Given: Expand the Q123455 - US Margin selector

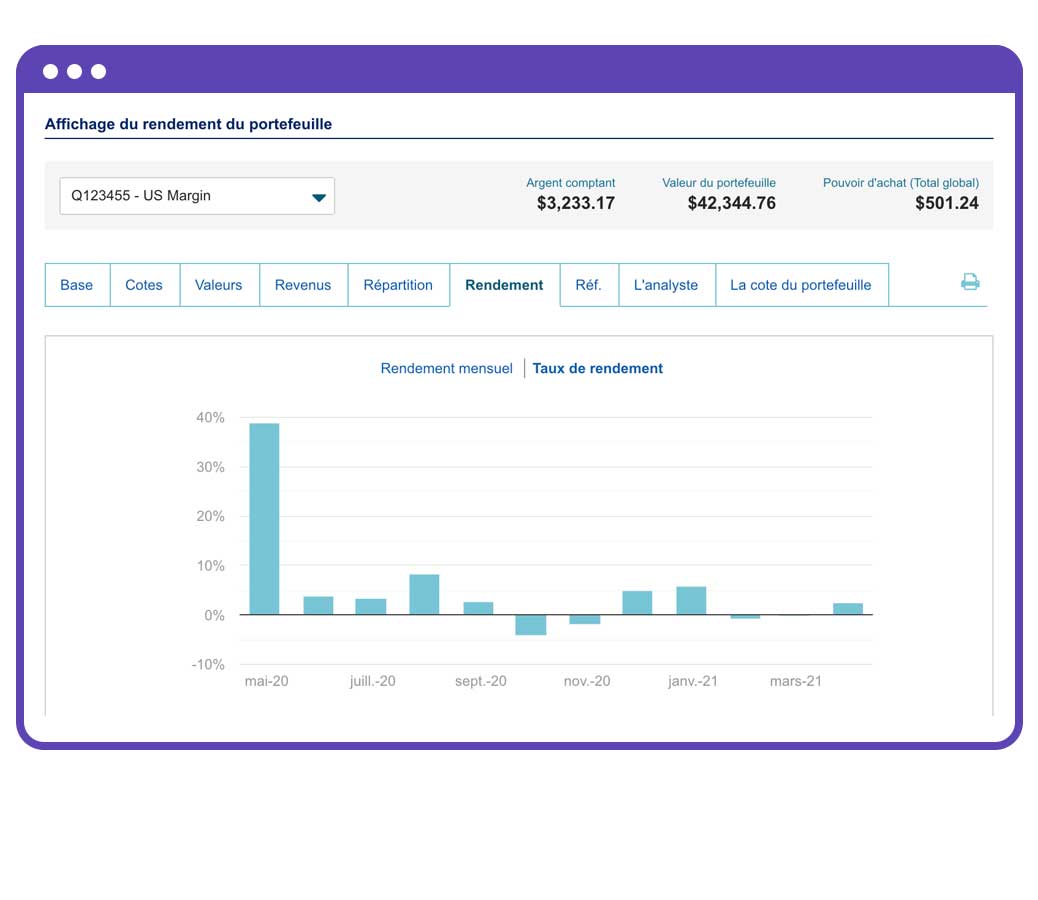Looking at the screenshot, I should point(195,196).
